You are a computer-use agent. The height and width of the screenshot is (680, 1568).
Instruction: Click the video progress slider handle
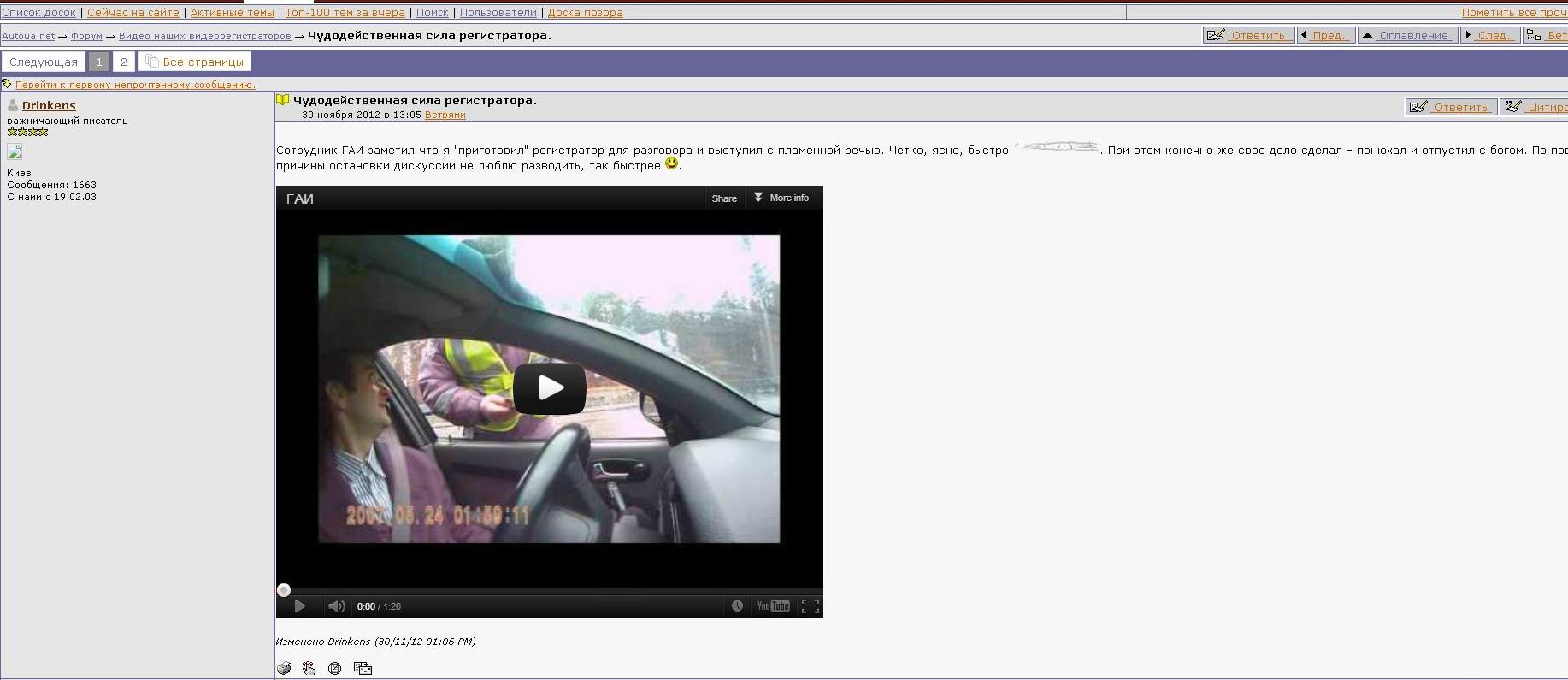pos(284,590)
